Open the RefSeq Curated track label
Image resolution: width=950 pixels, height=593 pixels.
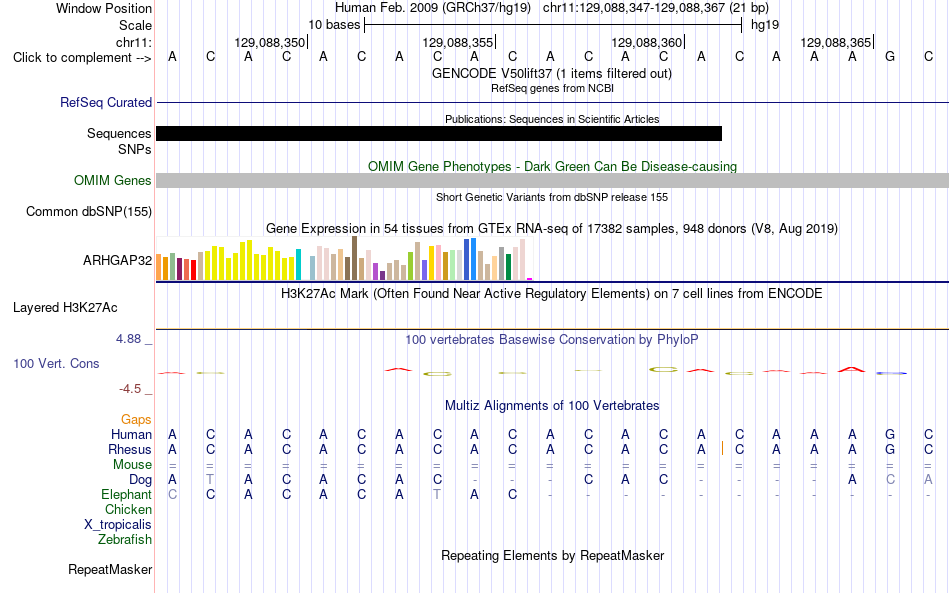[x=105, y=102]
